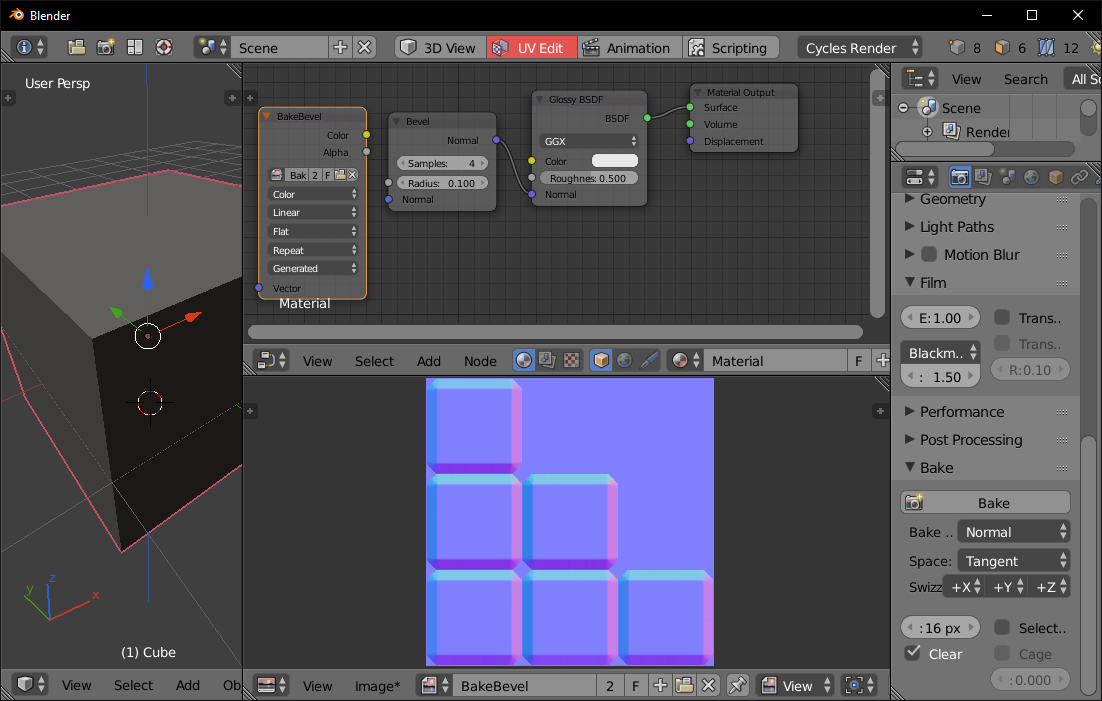Click the Bake button
The height and width of the screenshot is (701, 1102).
pos(985,501)
